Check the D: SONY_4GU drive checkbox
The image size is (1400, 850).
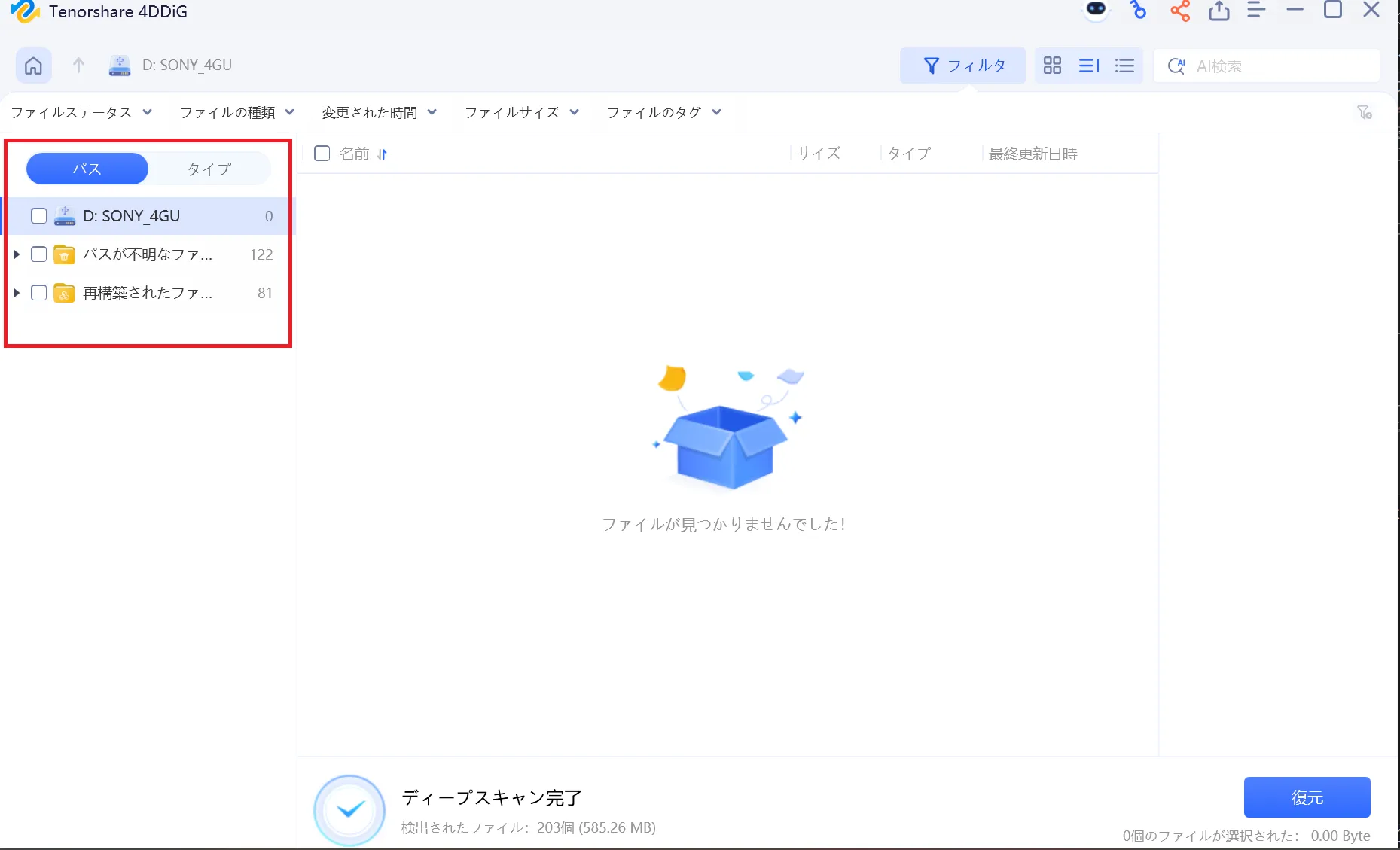pos(38,216)
